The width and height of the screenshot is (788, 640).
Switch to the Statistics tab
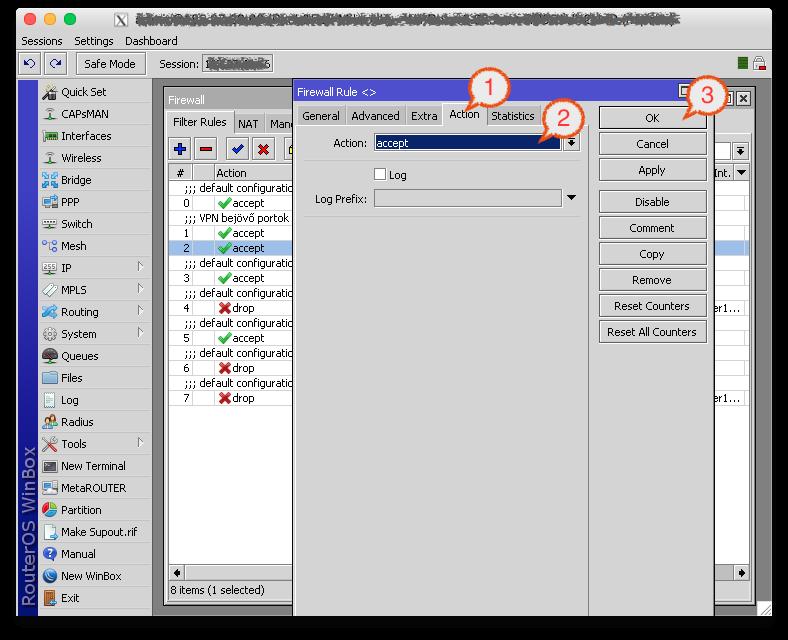click(x=513, y=116)
